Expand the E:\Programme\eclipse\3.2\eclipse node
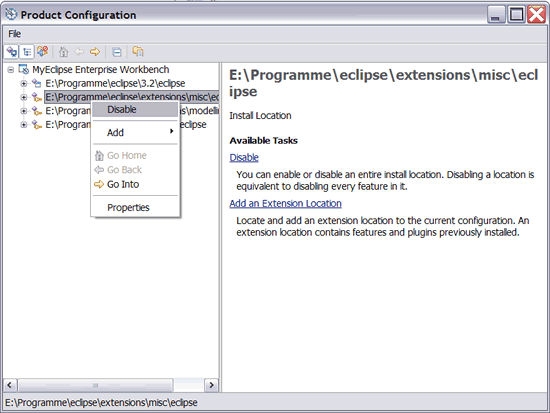This screenshot has height=413, width=550. point(24,84)
